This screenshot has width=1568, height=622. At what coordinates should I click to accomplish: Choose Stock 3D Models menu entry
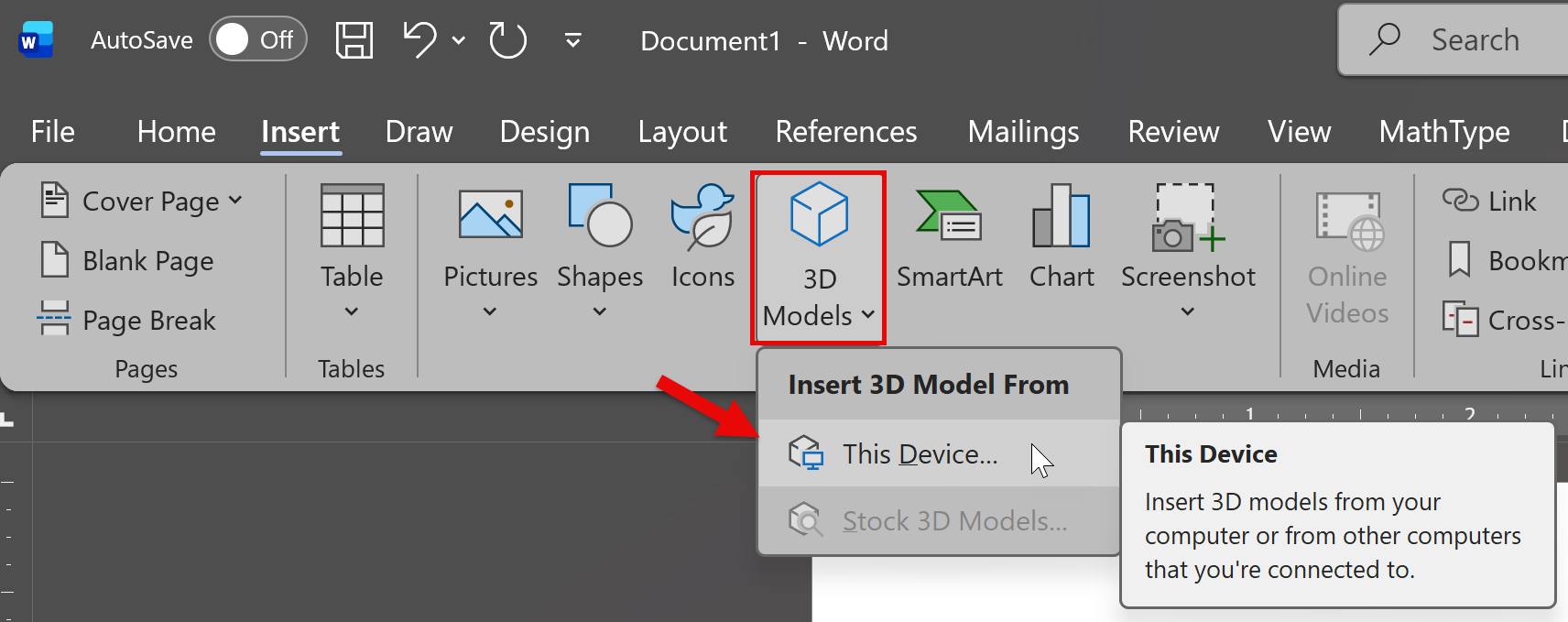[x=939, y=520]
